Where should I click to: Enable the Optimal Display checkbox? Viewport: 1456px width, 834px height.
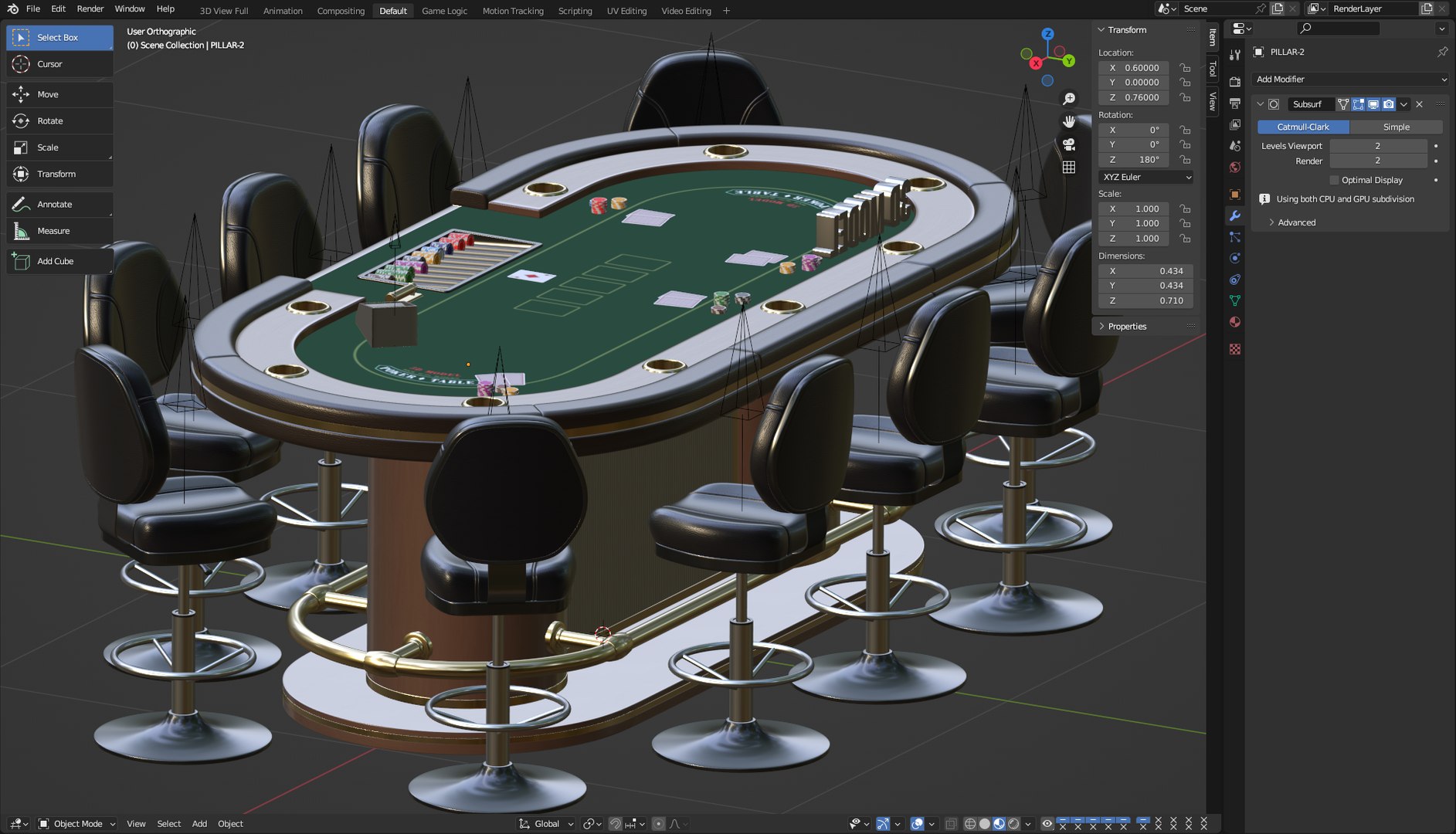(1334, 180)
